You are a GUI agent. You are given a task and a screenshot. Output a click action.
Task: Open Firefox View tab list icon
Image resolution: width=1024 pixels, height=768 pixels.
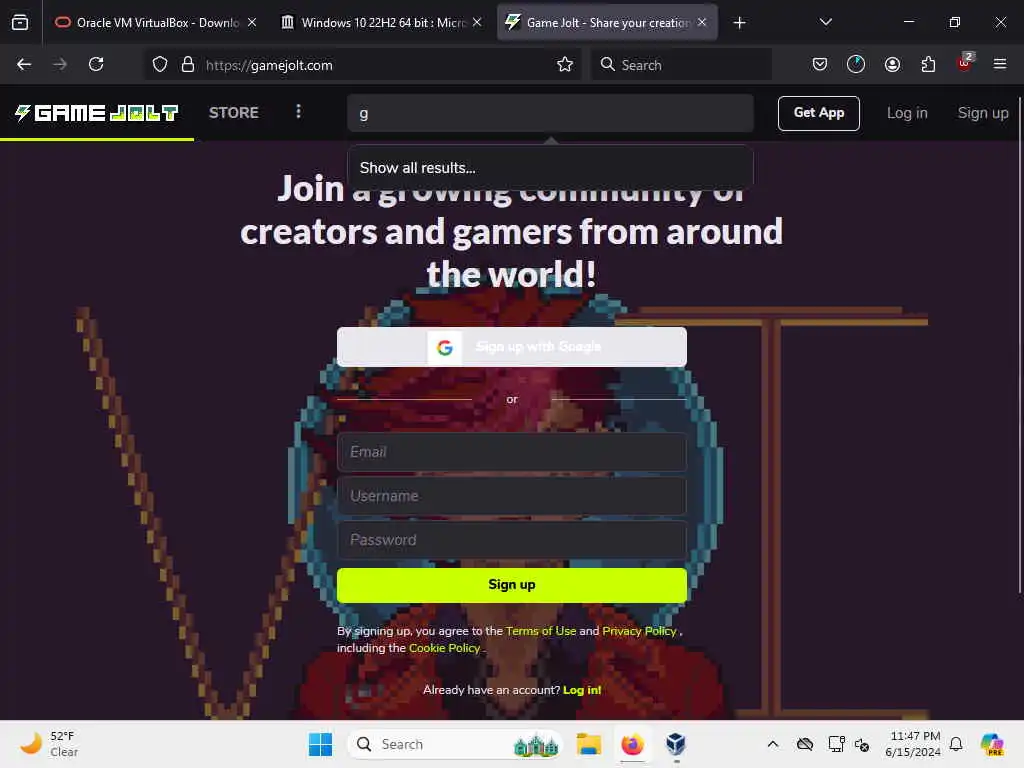20,22
